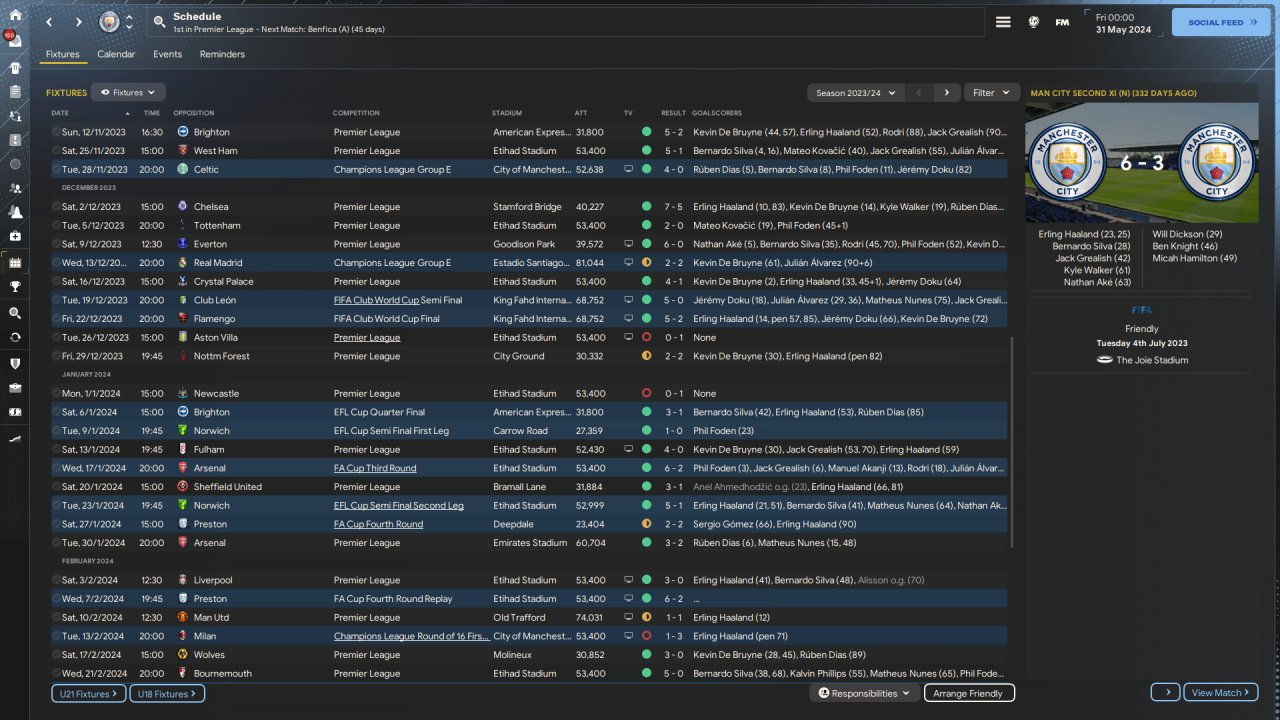Switch to the Calendar tab
This screenshot has width=1280, height=720.
(116, 54)
